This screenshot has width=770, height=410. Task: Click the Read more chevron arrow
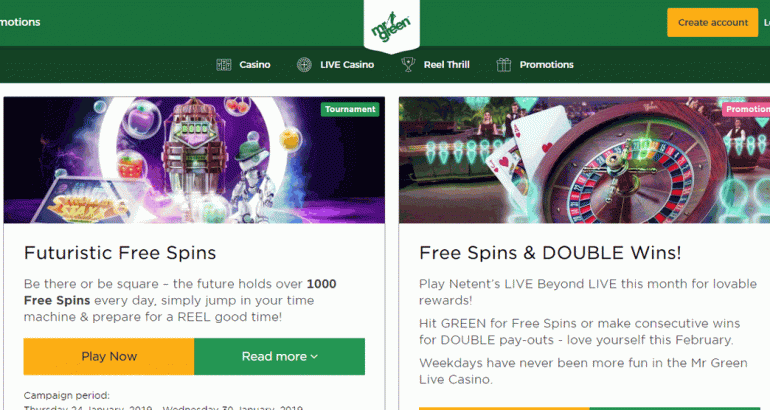pyautogui.click(x=314, y=357)
